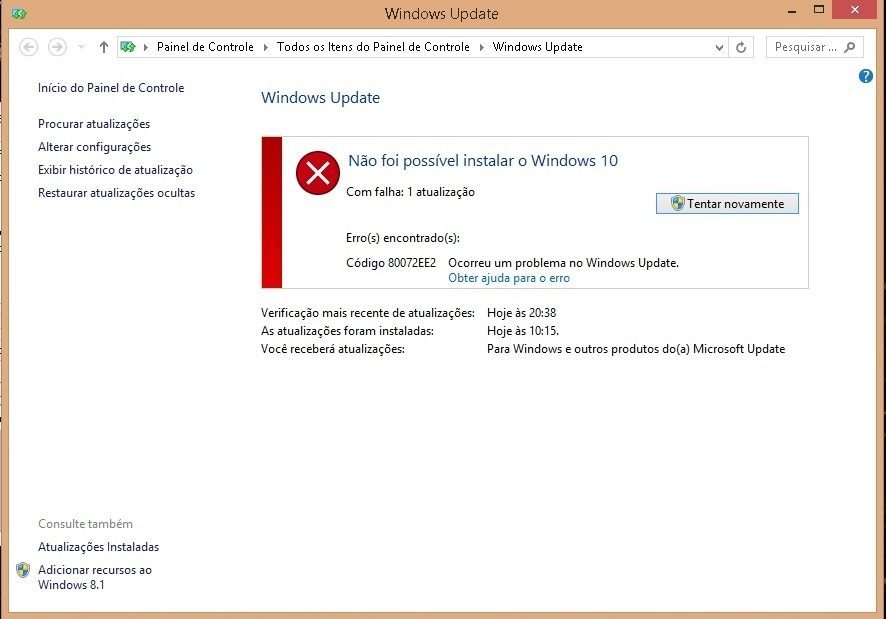The width and height of the screenshot is (886, 619).
Task: Click Windows Update breadcrumb item
Action: coord(537,47)
